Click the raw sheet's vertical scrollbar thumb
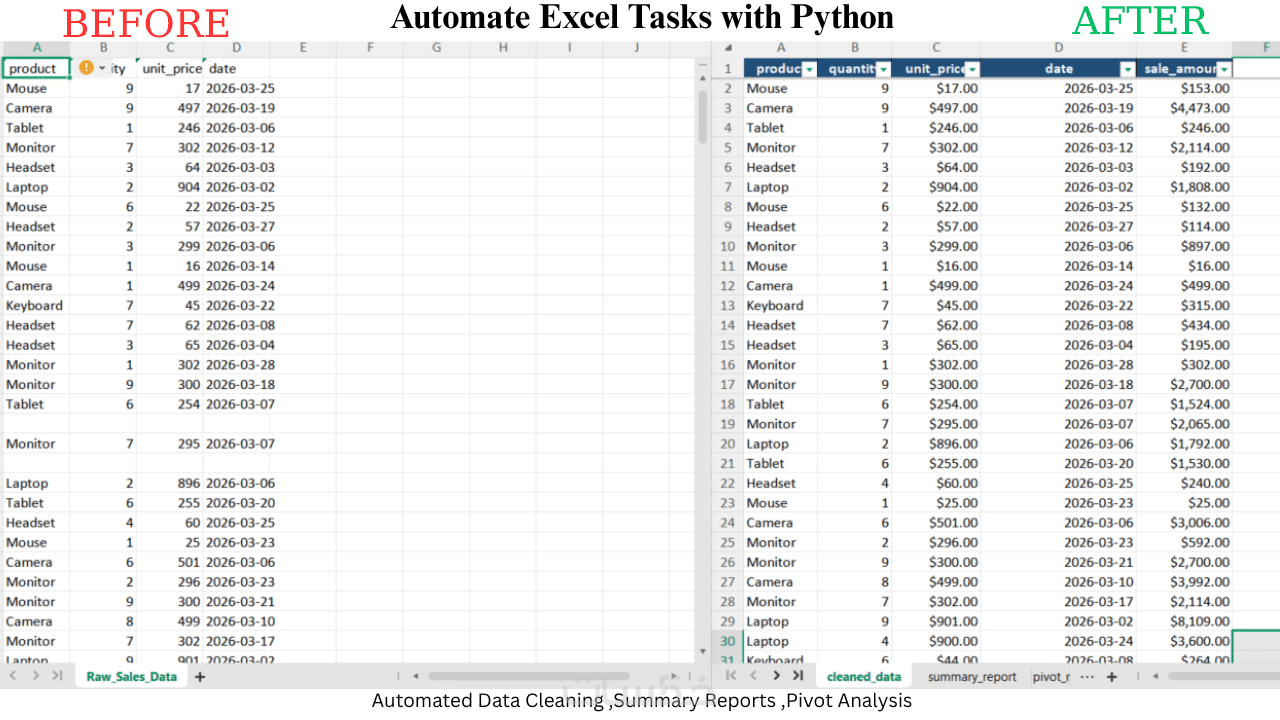 [702, 116]
